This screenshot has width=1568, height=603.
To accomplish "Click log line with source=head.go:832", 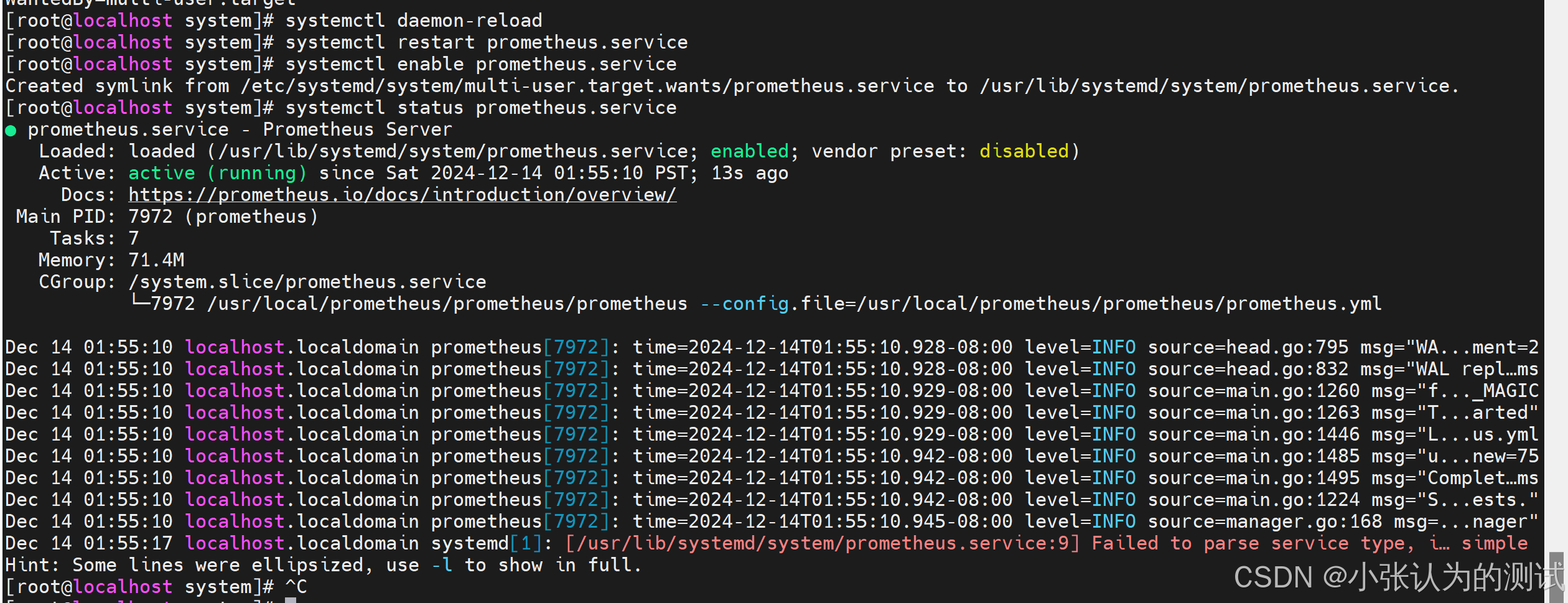I will coord(772,369).
